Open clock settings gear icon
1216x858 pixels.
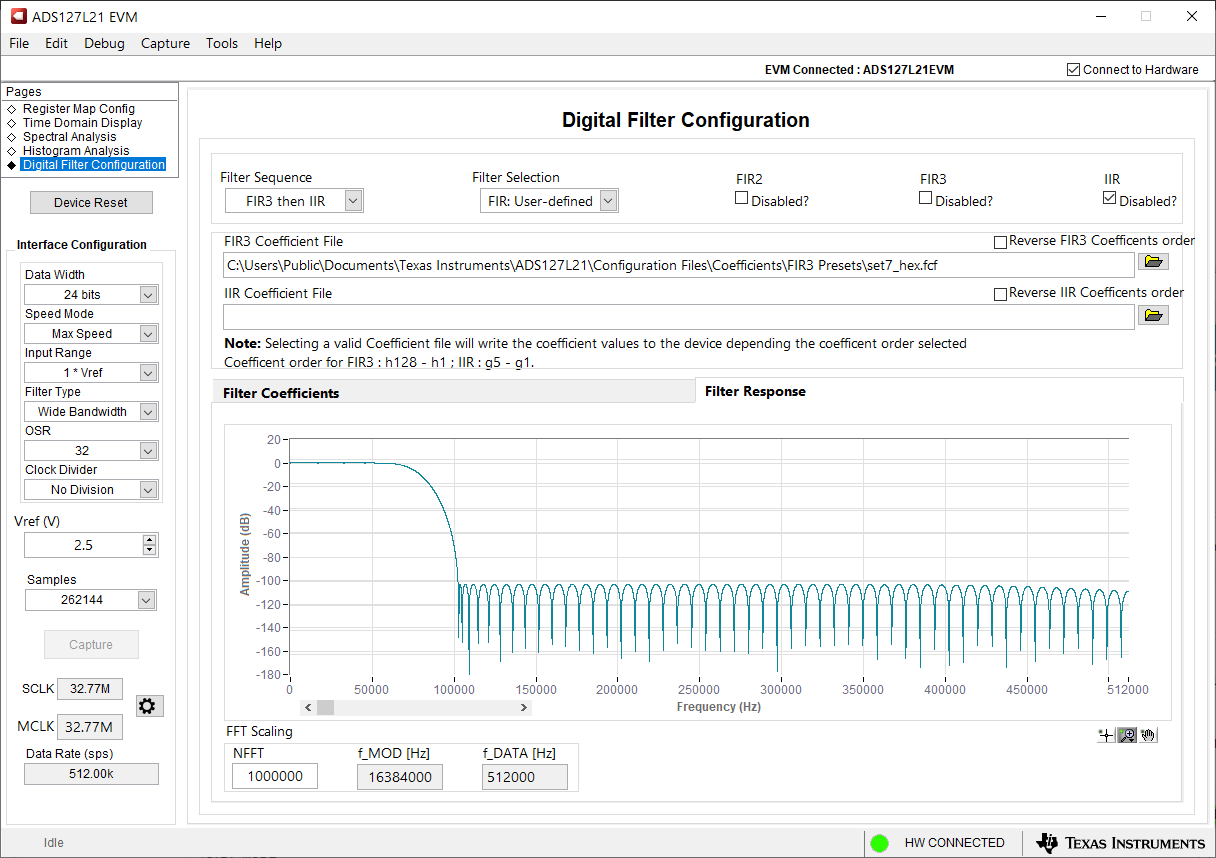click(x=147, y=706)
